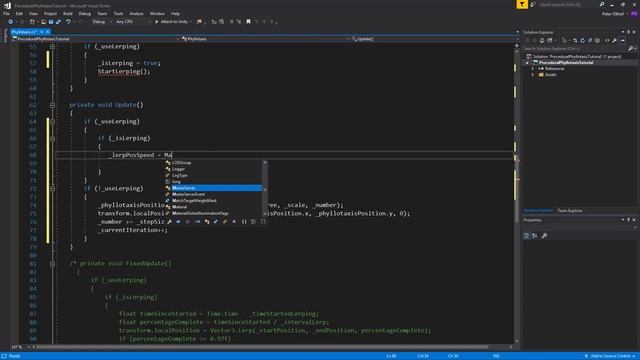640x360 pixels.
Task: Open the File menu
Action: tap(6, 13)
